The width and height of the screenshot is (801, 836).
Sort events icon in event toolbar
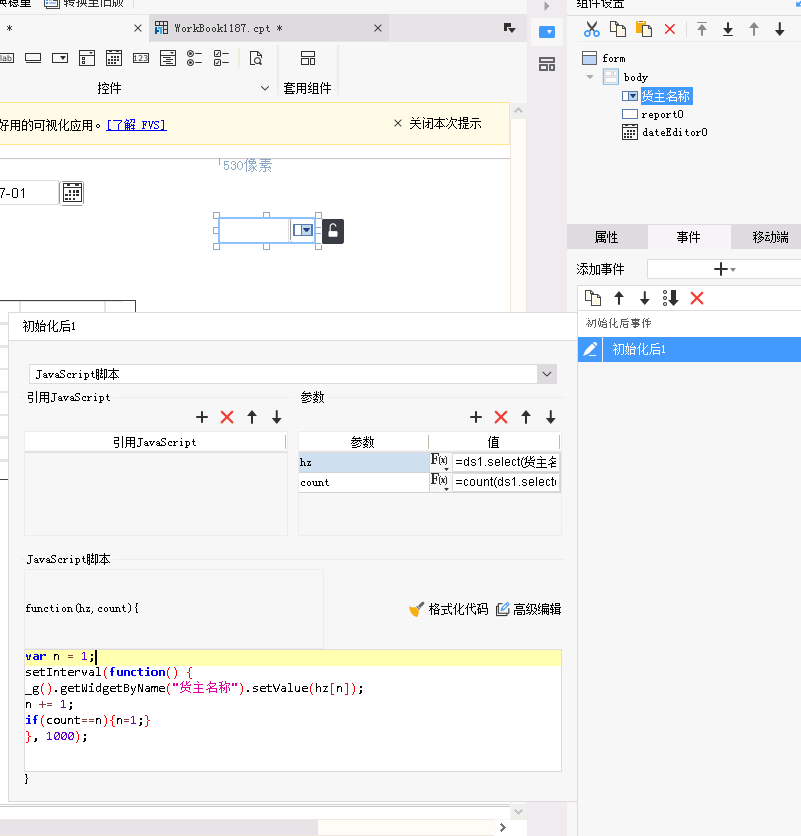670,298
